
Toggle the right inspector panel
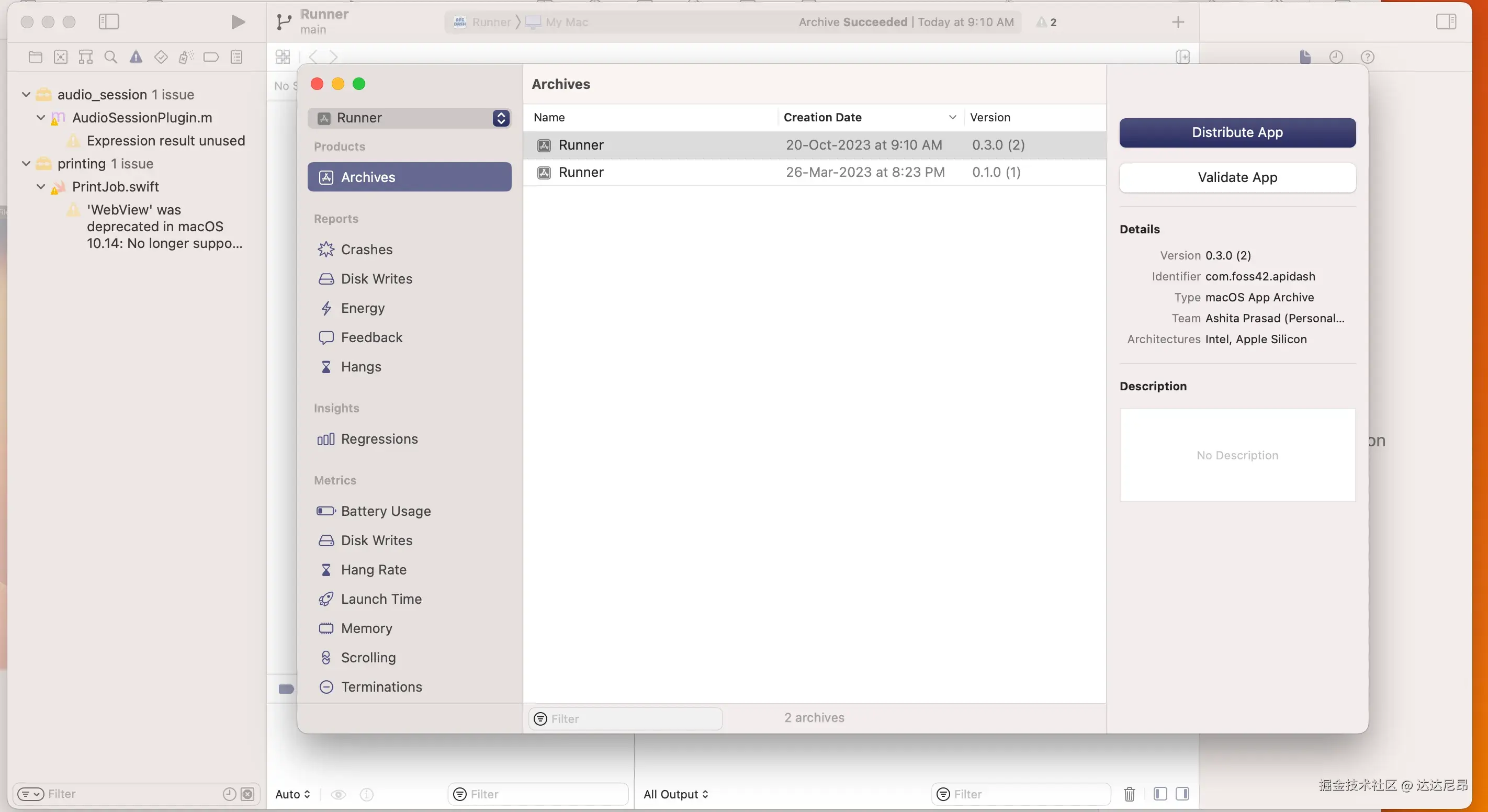pyautogui.click(x=1446, y=22)
